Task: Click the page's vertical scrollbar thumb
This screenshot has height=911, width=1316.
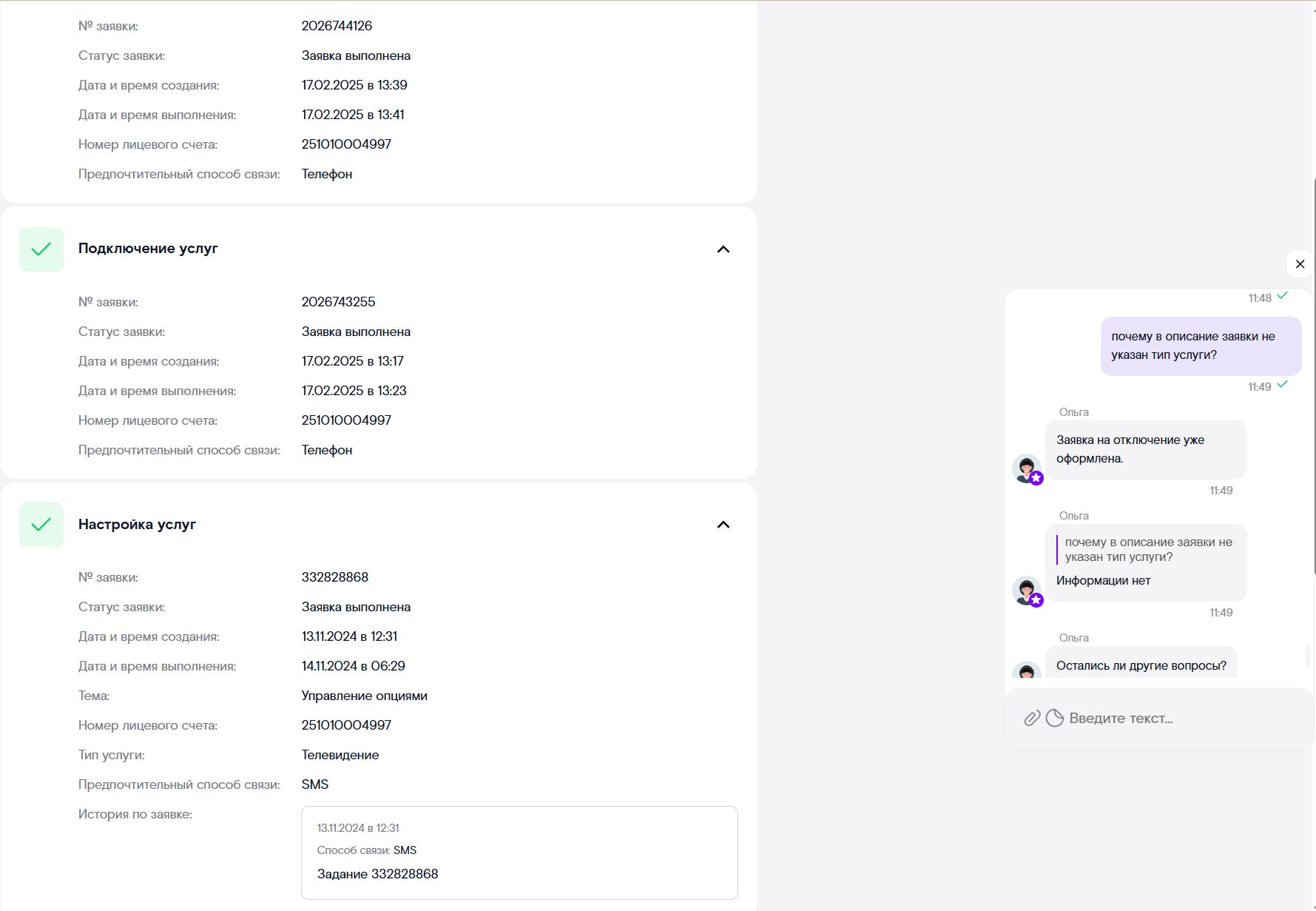Action: tap(1314, 374)
